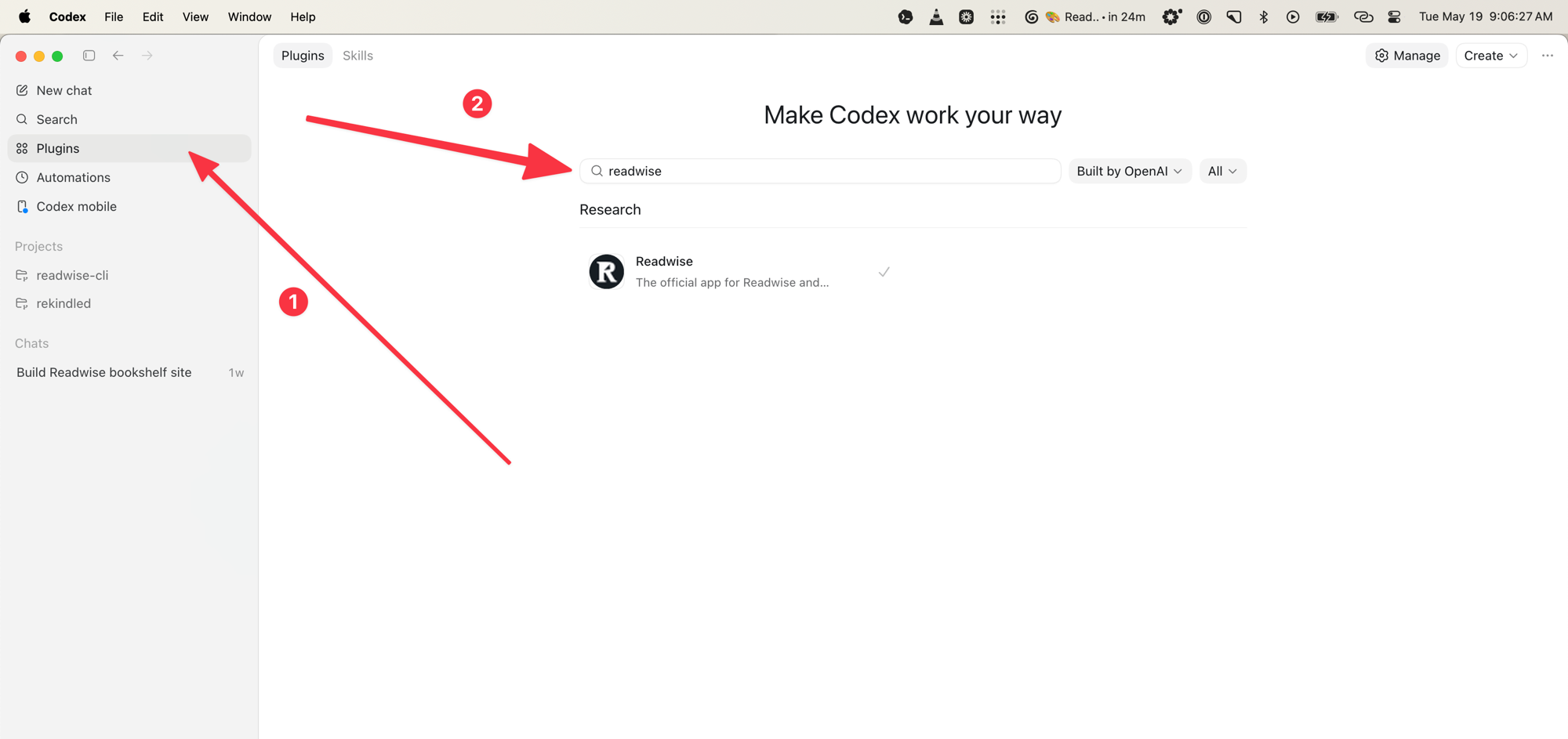Open the Help menu
This screenshot has width=1568, height=739.
[303, 16]
